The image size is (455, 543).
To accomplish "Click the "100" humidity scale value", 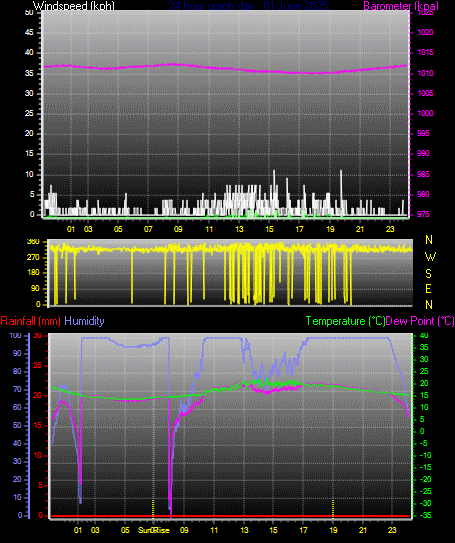I will (16, 335).
